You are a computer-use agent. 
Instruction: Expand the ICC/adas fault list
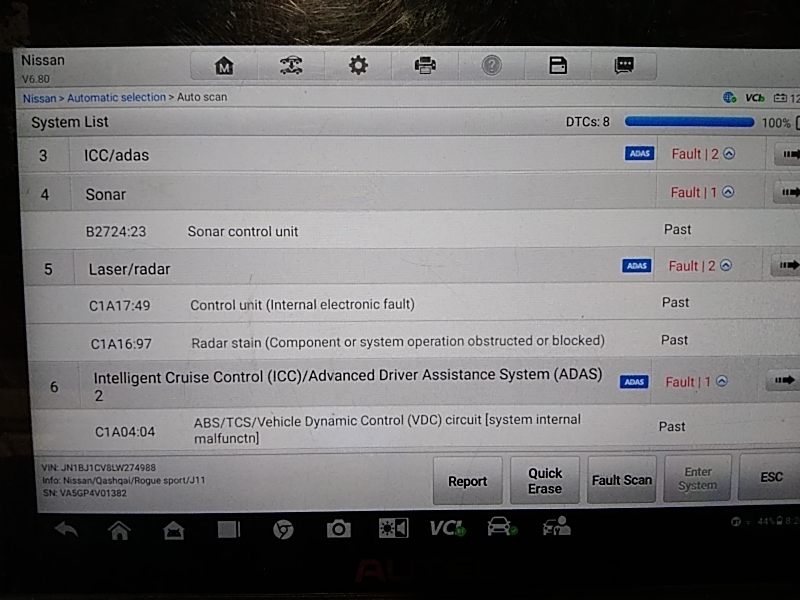point(729,154)
